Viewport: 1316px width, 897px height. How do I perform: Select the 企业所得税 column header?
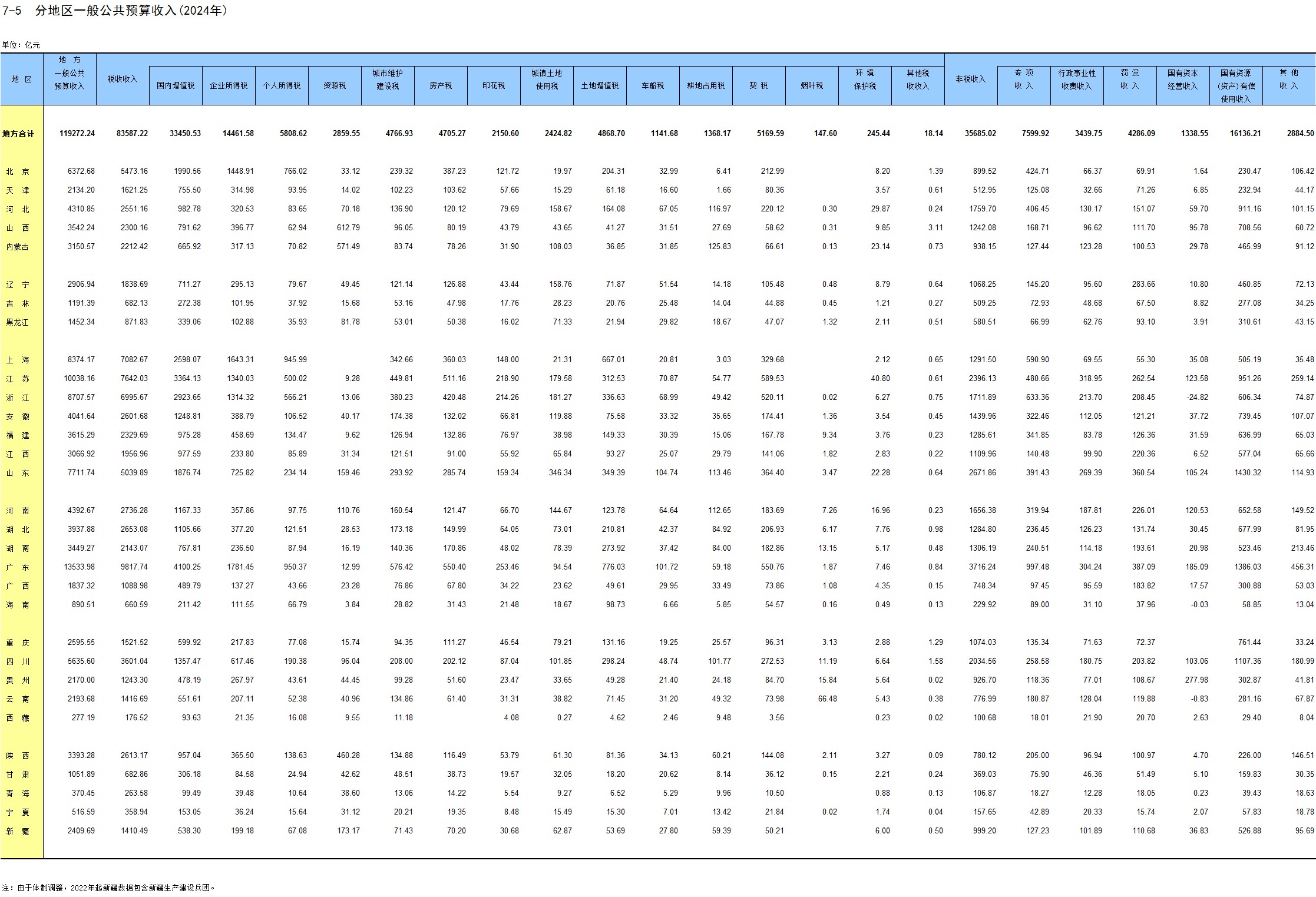(x=229, y=86)
